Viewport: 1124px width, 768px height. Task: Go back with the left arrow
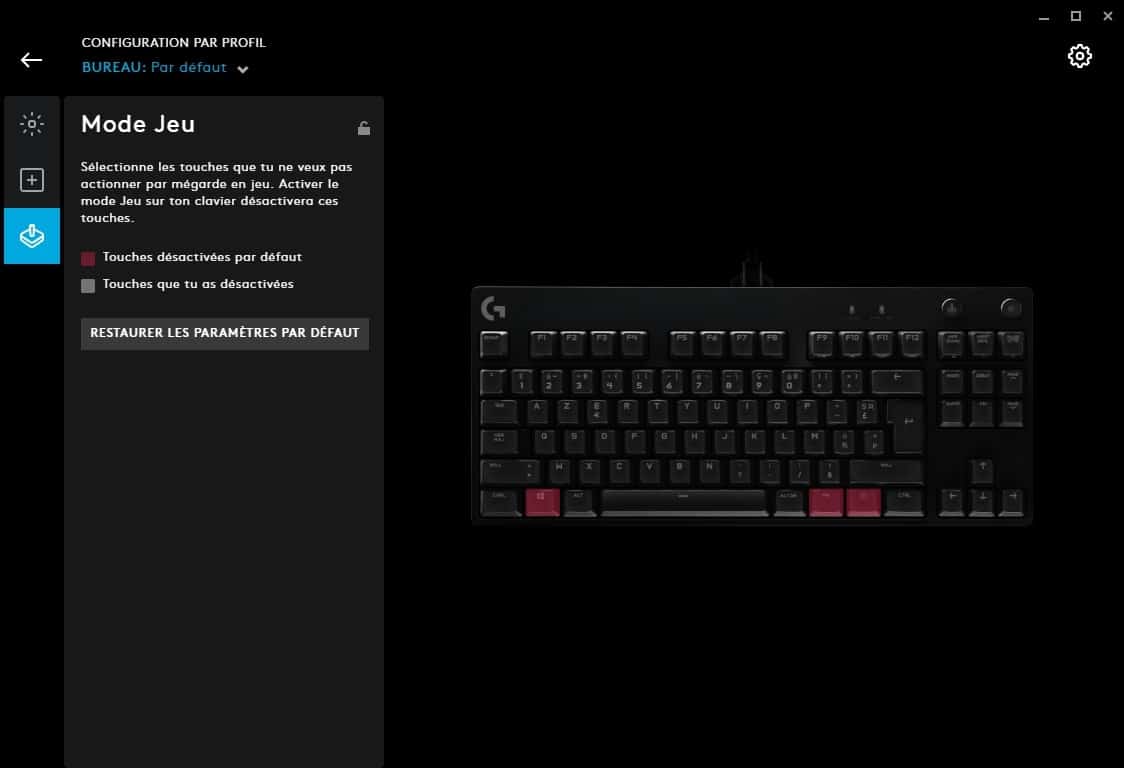tap(32, 60)
